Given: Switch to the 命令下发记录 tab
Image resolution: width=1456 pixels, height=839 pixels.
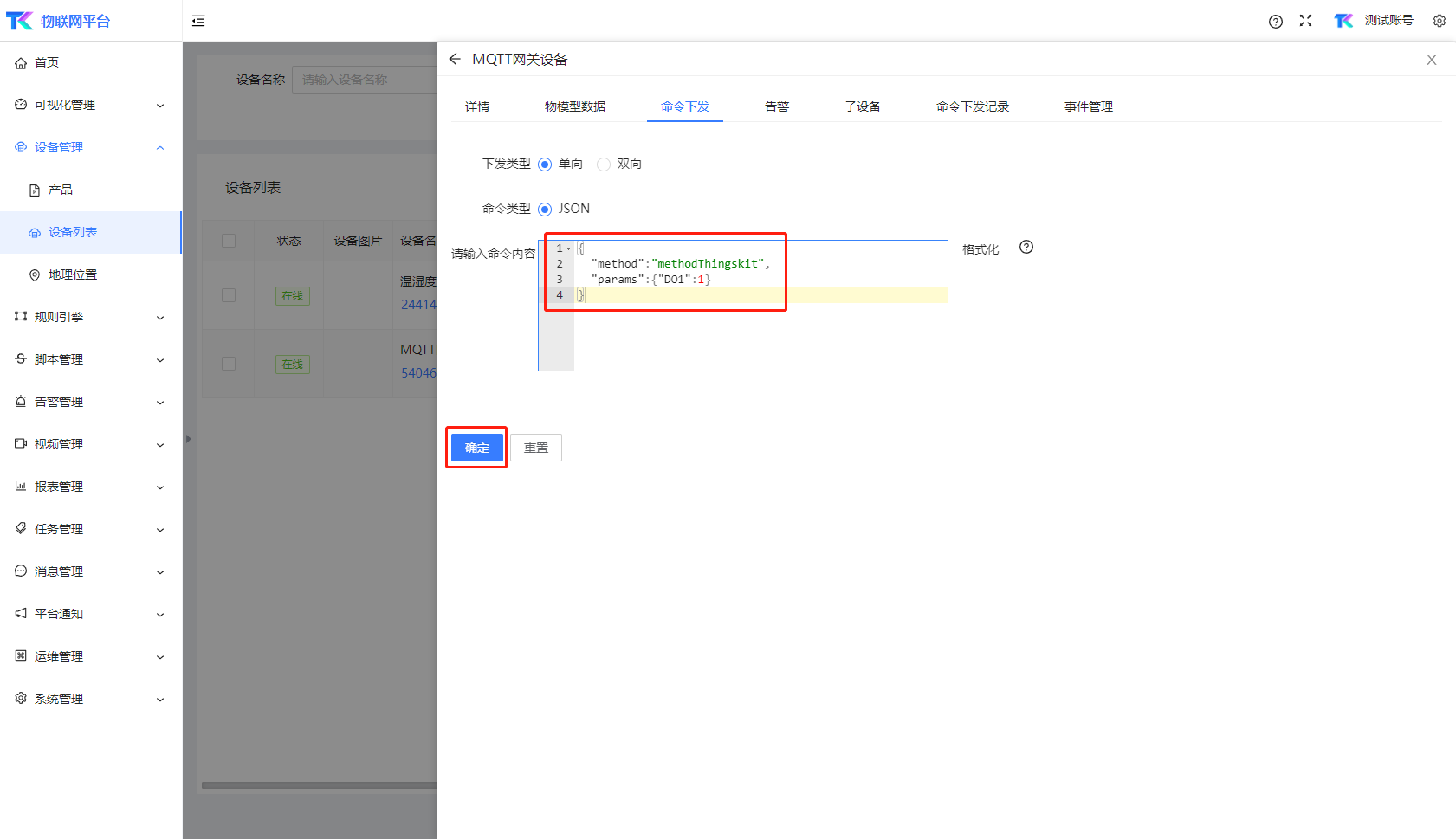Looking at the screenshot, I should pyautogui.click(x=972, y=106).
